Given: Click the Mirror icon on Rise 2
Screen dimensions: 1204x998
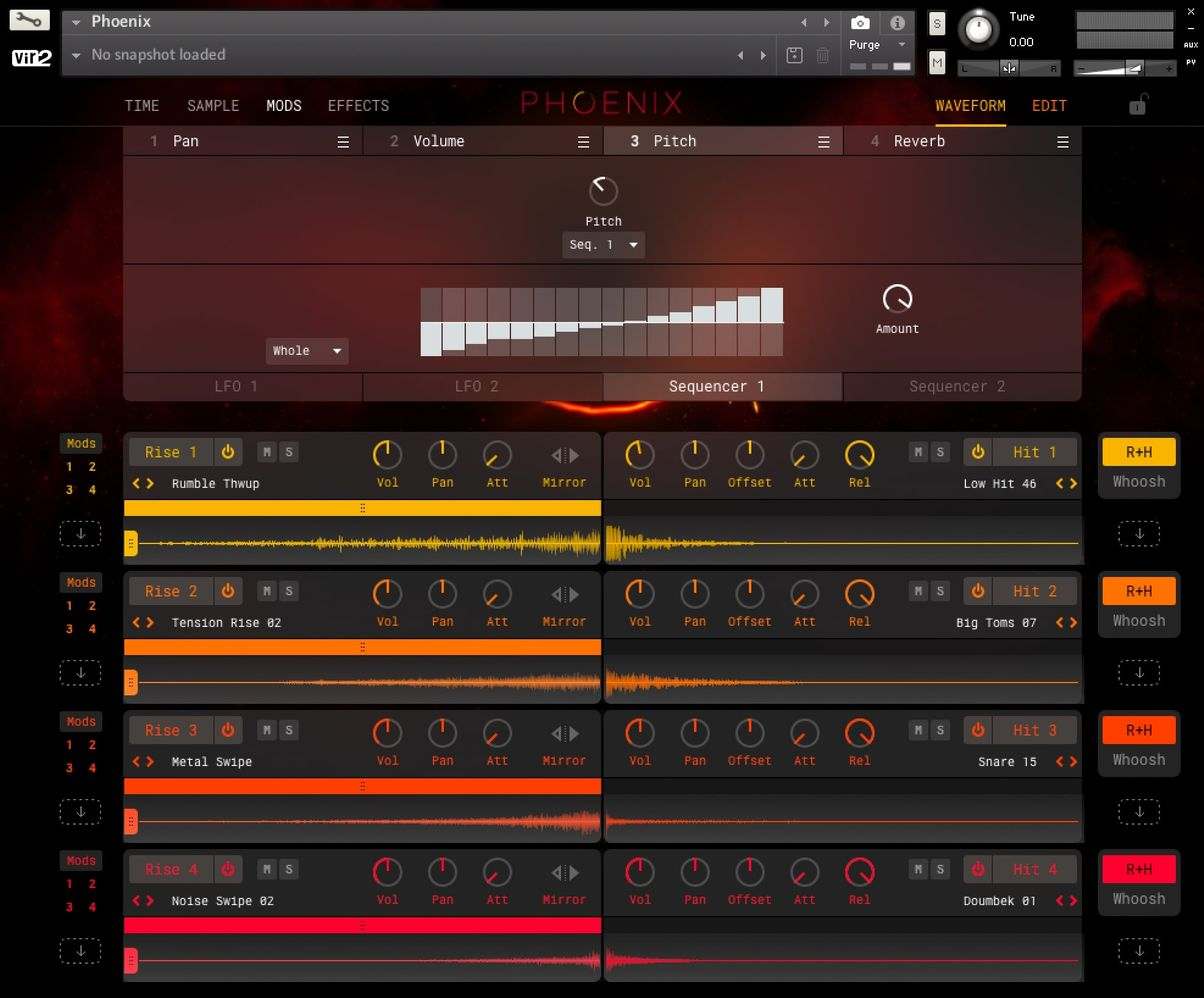Looking at the screenshot, I should tap(563, 595).
